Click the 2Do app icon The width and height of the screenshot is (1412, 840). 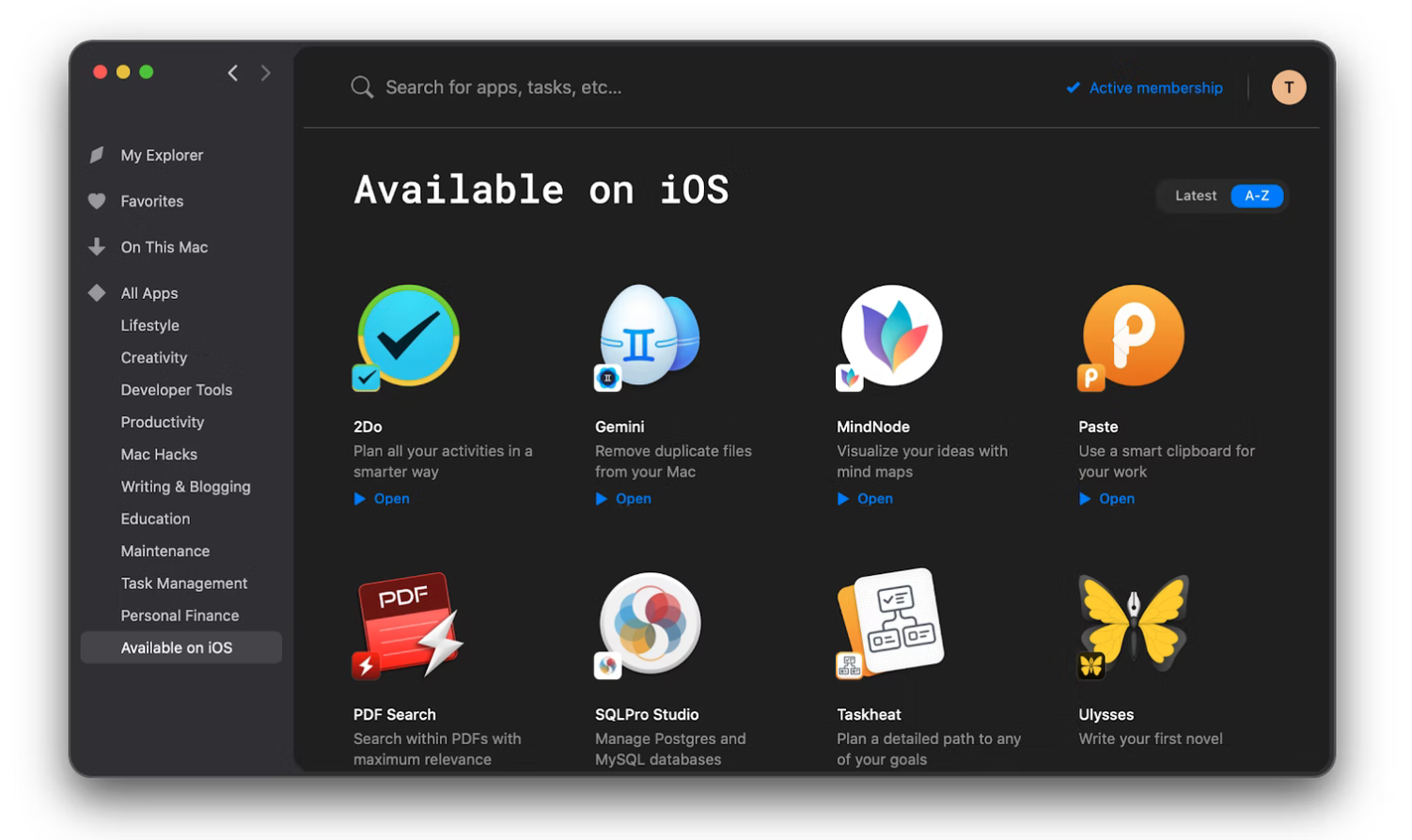[x=408, y=336]
